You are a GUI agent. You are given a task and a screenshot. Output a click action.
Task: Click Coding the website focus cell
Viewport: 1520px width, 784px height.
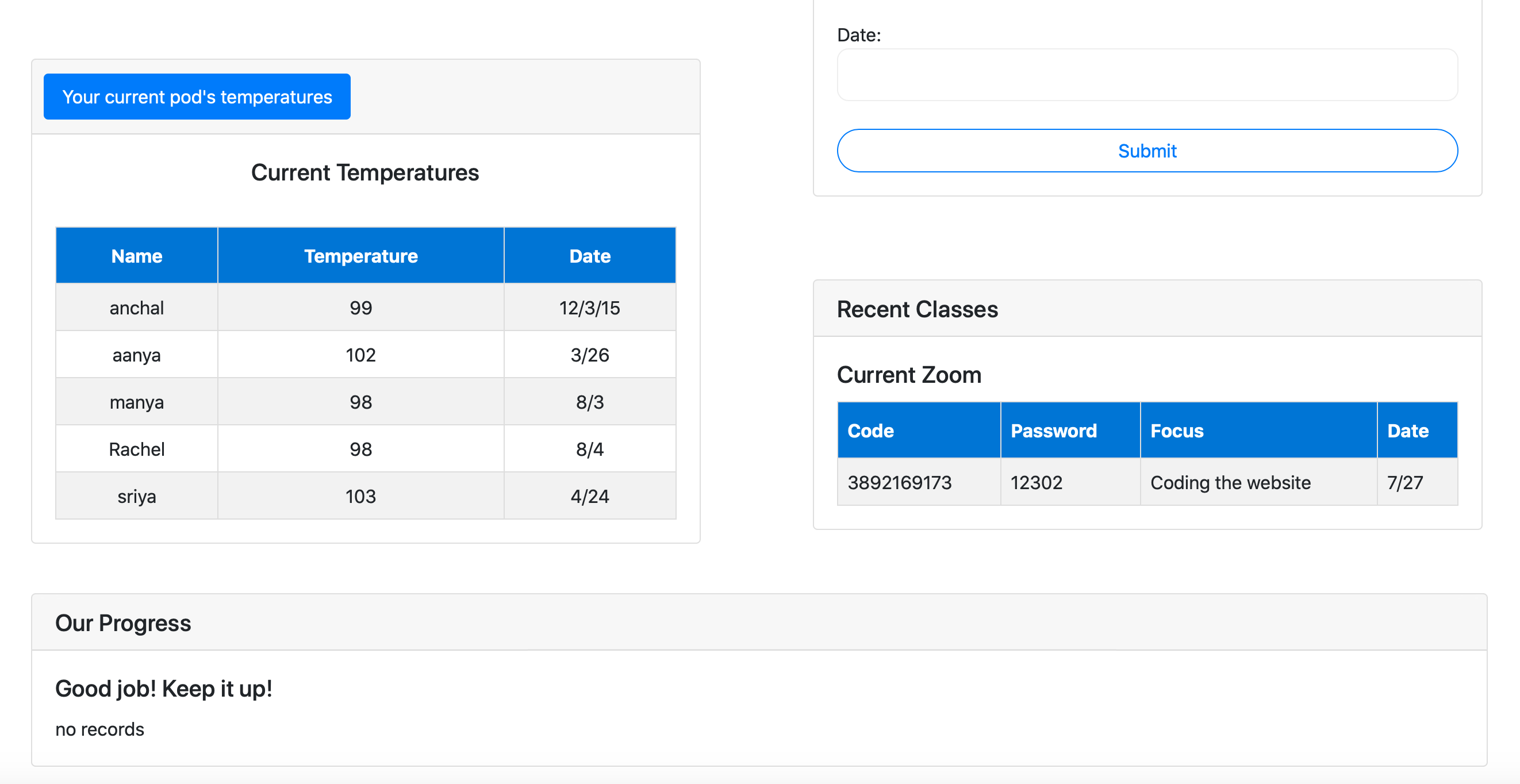[x=1230, y=483]
